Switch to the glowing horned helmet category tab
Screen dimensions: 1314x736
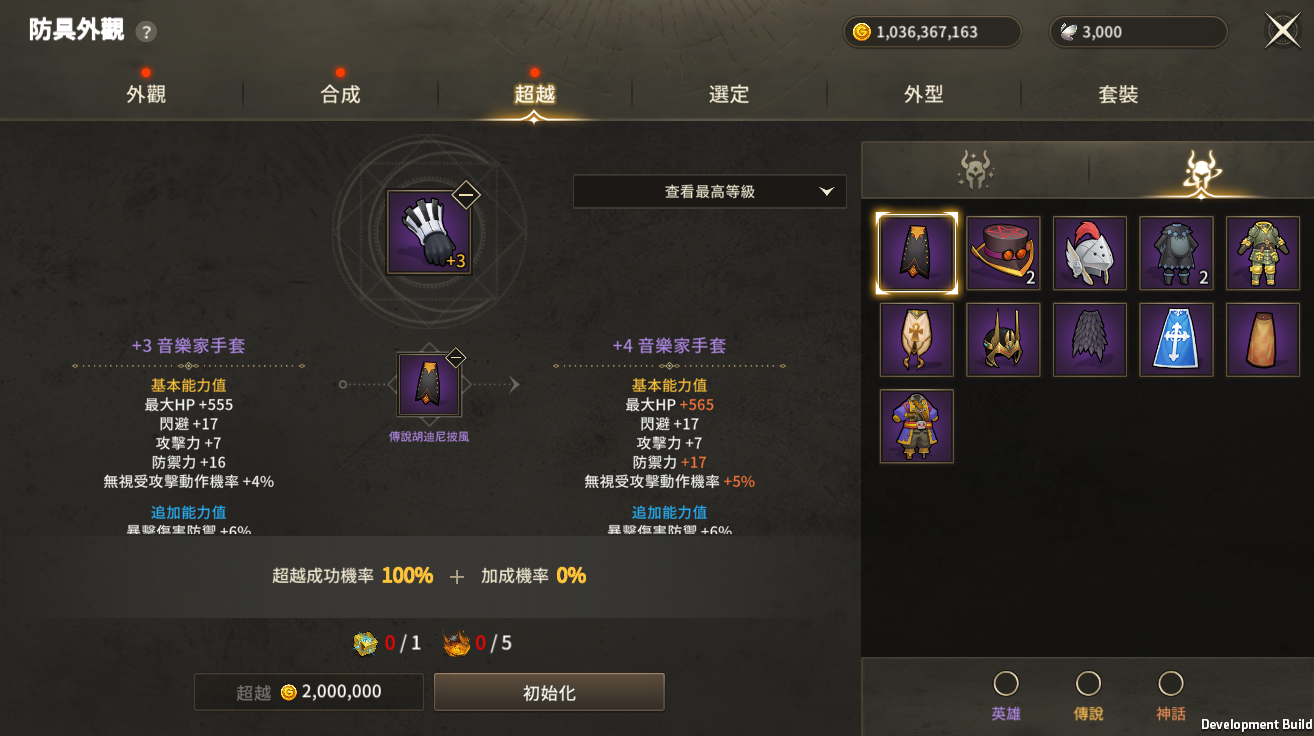pos(1201,171)
